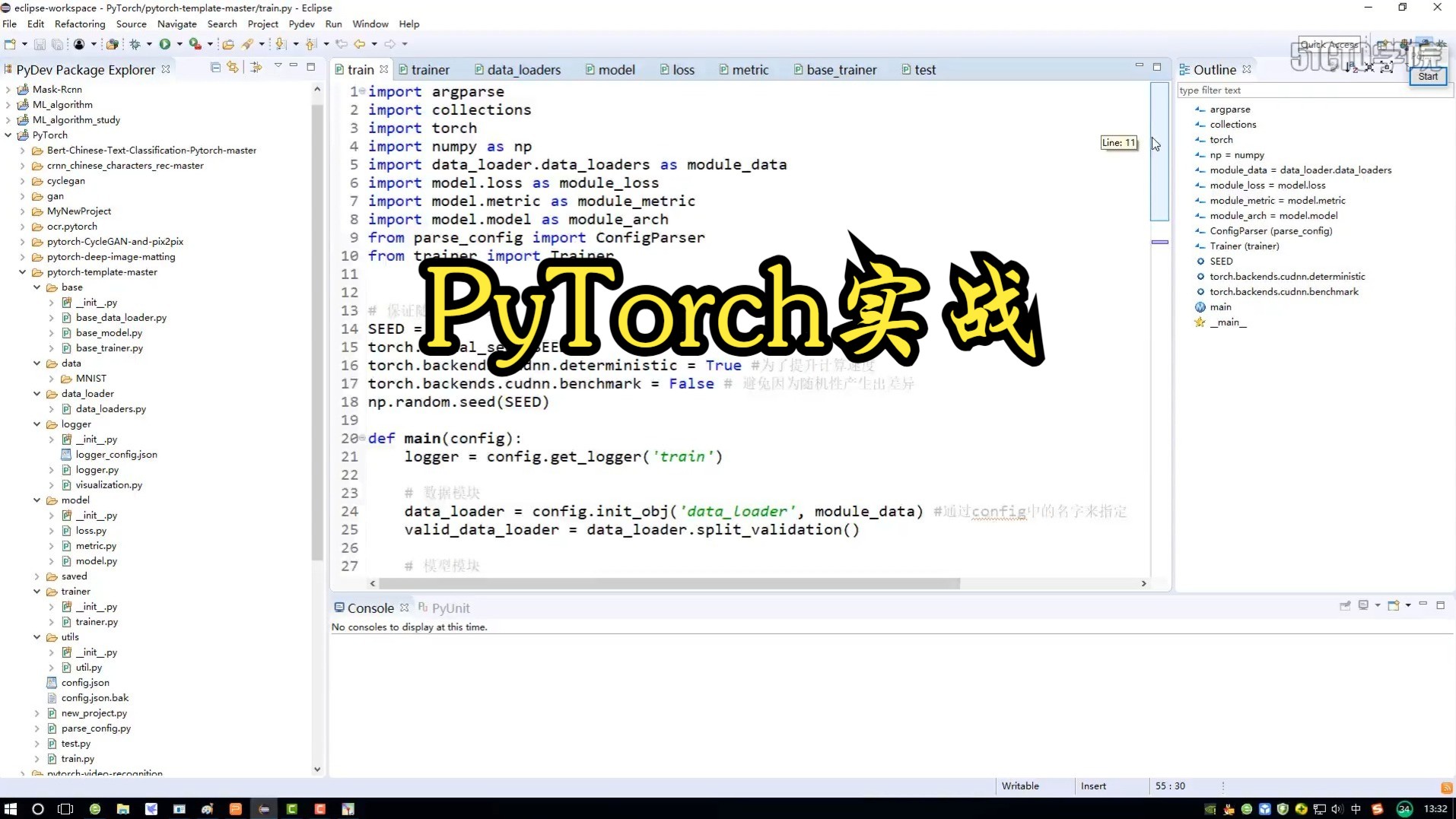Click the Open Perspective icon near Quick Access
The image size is (1456, 819).
[1381, 44]
